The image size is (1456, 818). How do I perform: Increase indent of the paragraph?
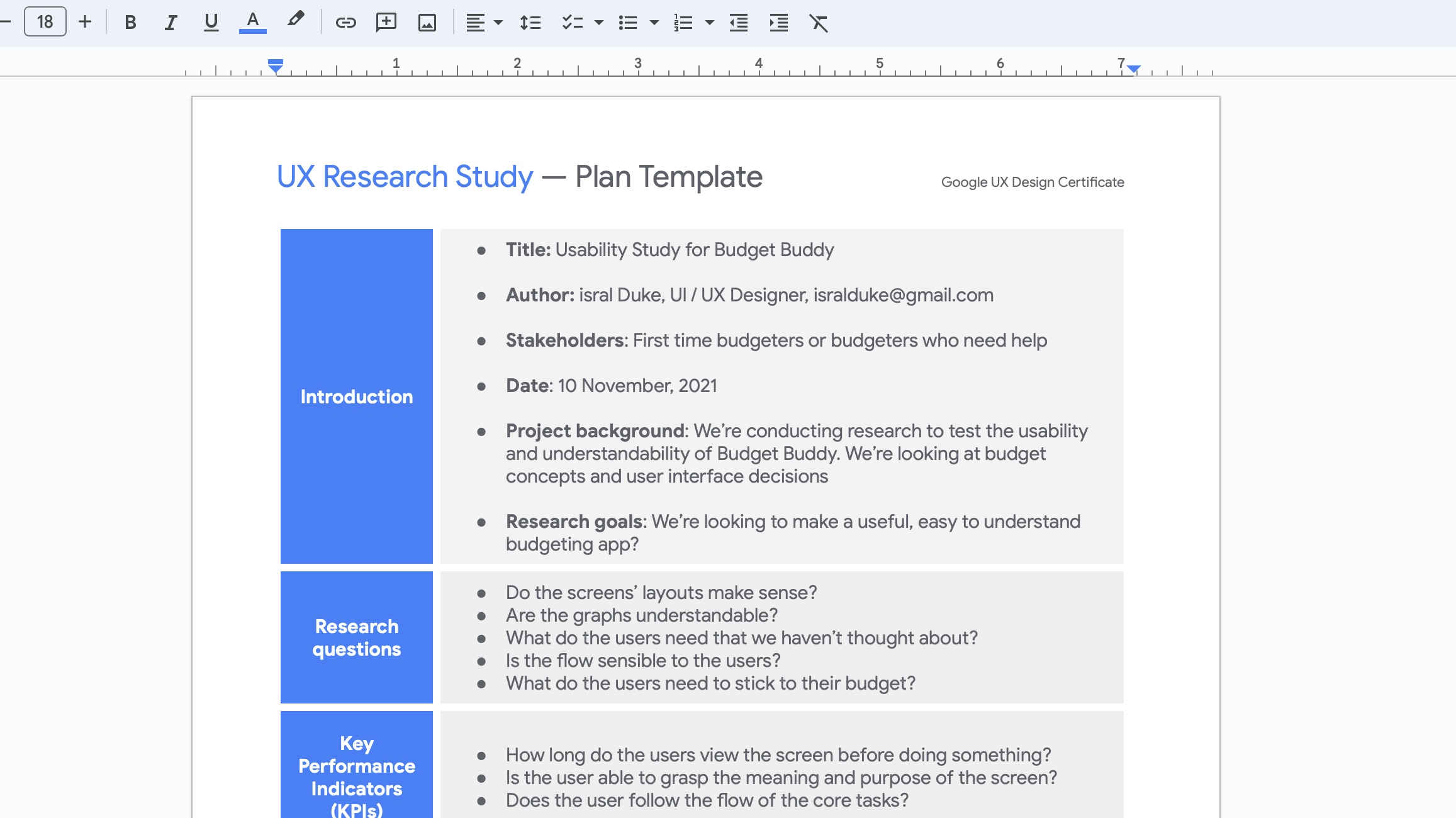[779, 23]
